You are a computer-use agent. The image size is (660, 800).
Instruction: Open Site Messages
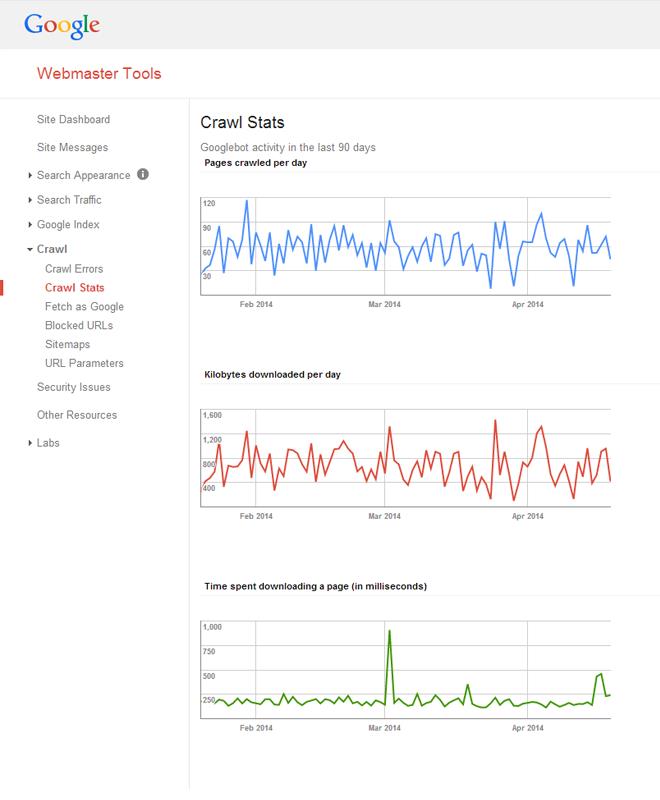tap(72, 147)
